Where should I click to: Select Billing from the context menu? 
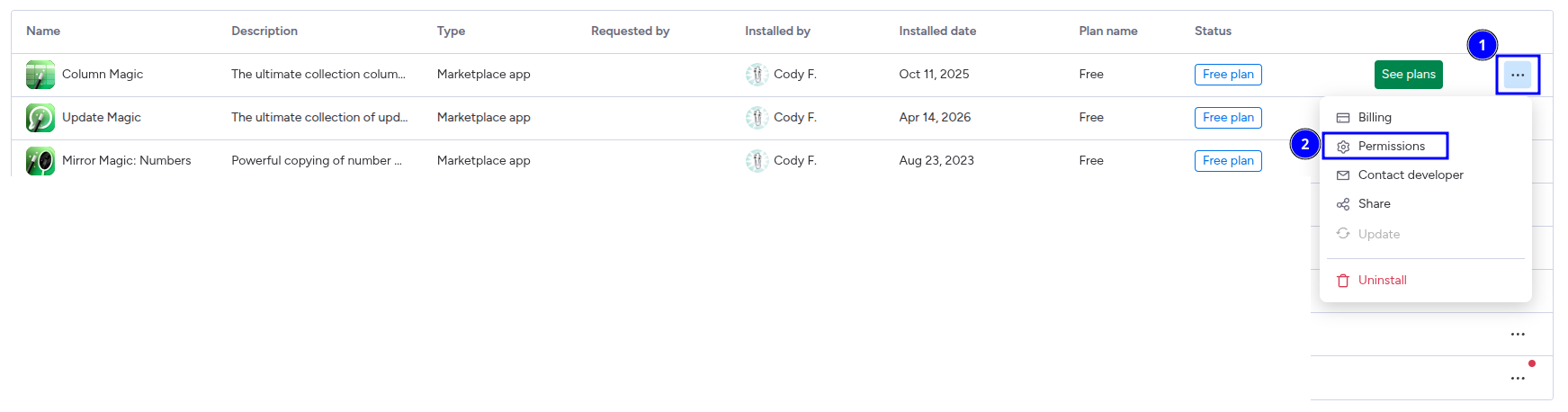[1375, 118]
